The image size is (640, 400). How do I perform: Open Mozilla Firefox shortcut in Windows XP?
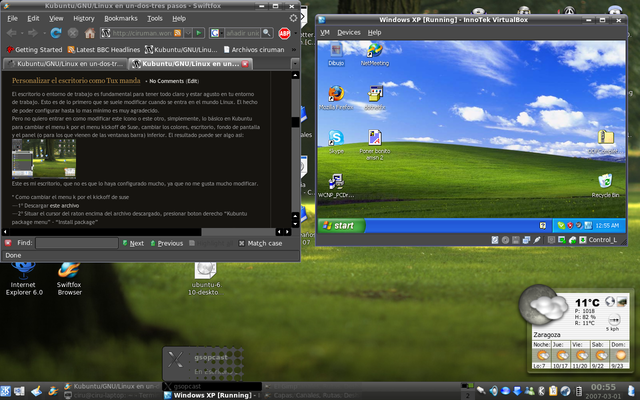pos(336,98)
